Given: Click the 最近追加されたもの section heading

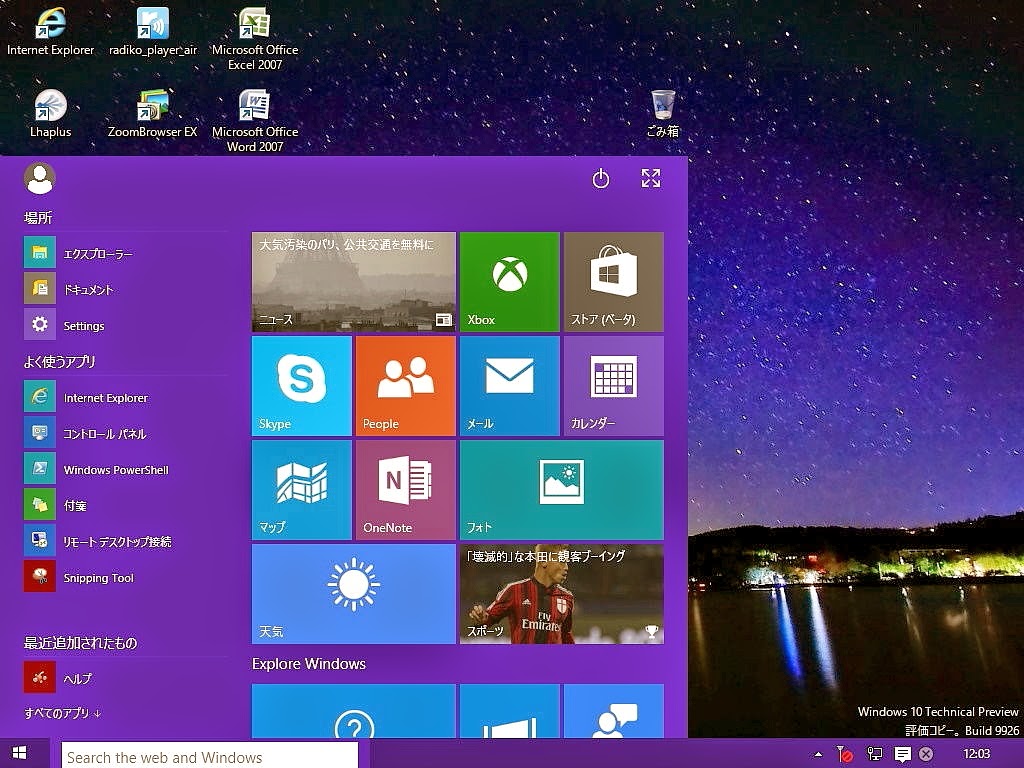Looking at the screenshot, I should pos(80,643).
